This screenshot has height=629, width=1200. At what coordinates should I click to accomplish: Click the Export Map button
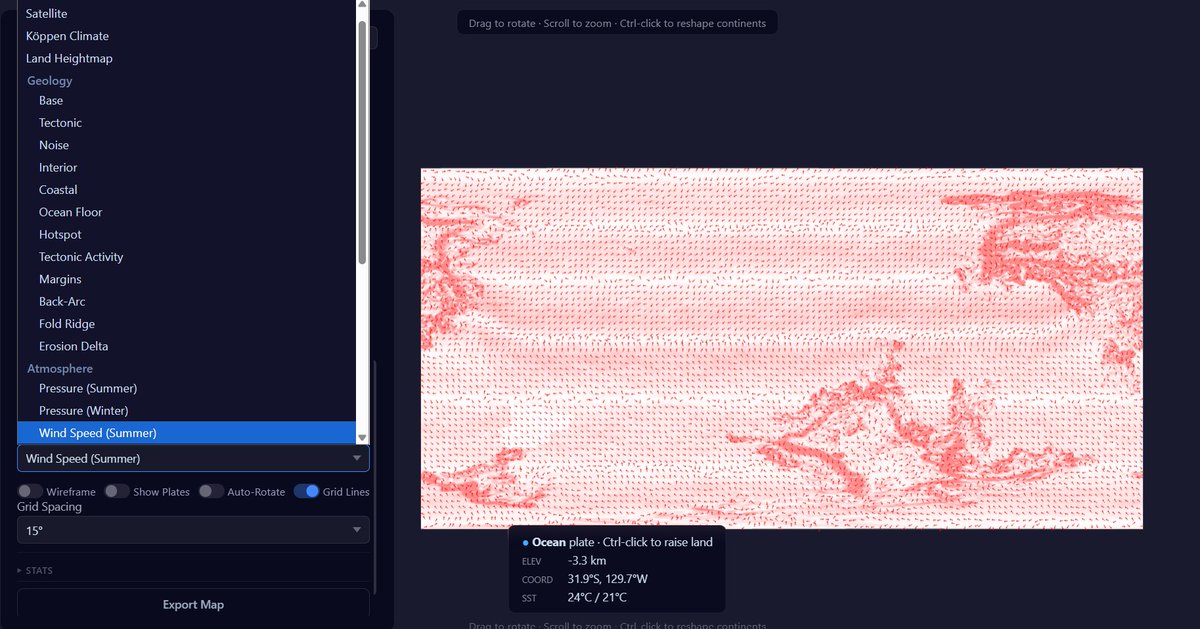(193, 605)
